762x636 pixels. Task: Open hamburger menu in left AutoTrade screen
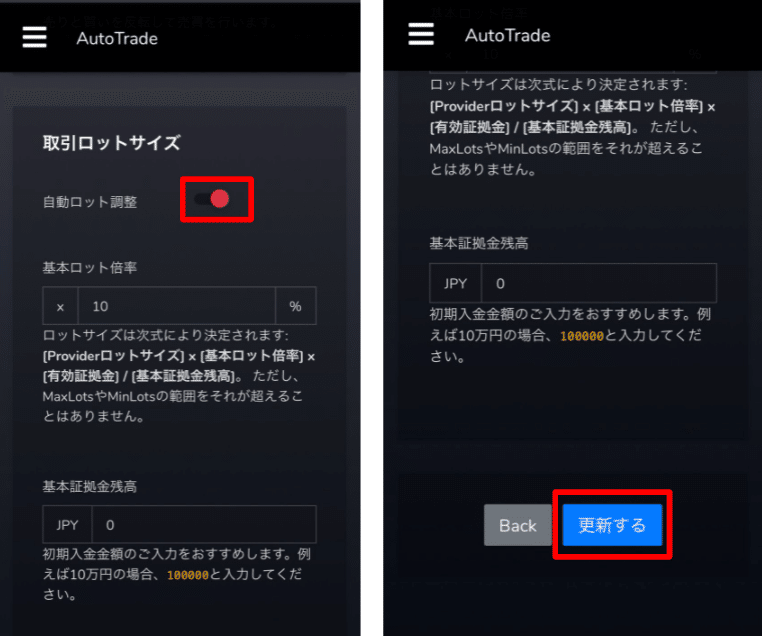(35, 37)
